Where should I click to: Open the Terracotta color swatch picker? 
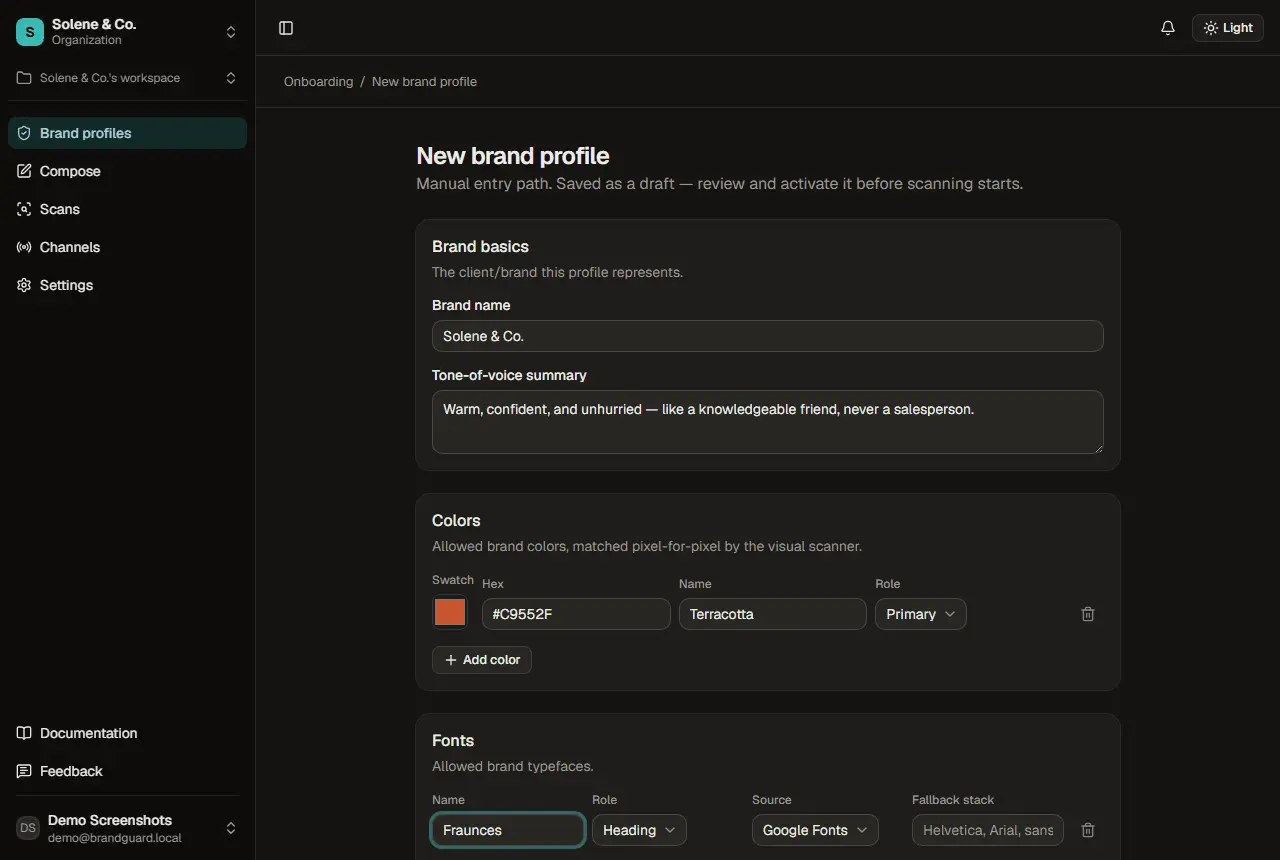click(x=450, y=613)
